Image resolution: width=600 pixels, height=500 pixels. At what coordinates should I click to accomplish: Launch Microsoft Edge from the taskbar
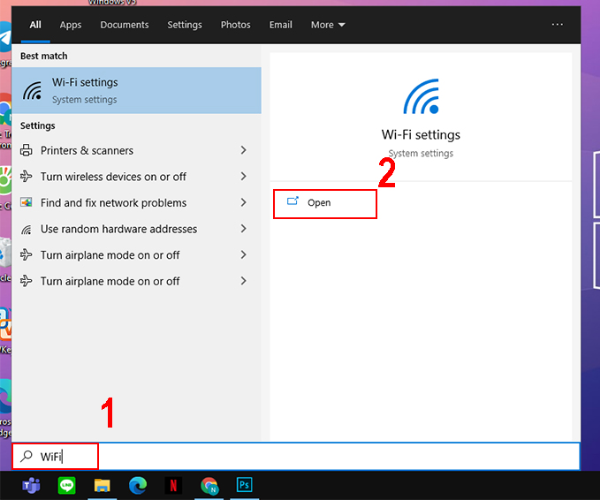coord(138,485)
